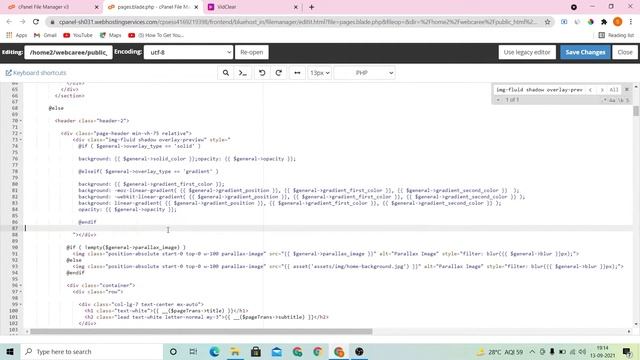The height and width of the screenshot is (360, 640).
Task: Open Task View on the taskbar
Action: point(193,351)
